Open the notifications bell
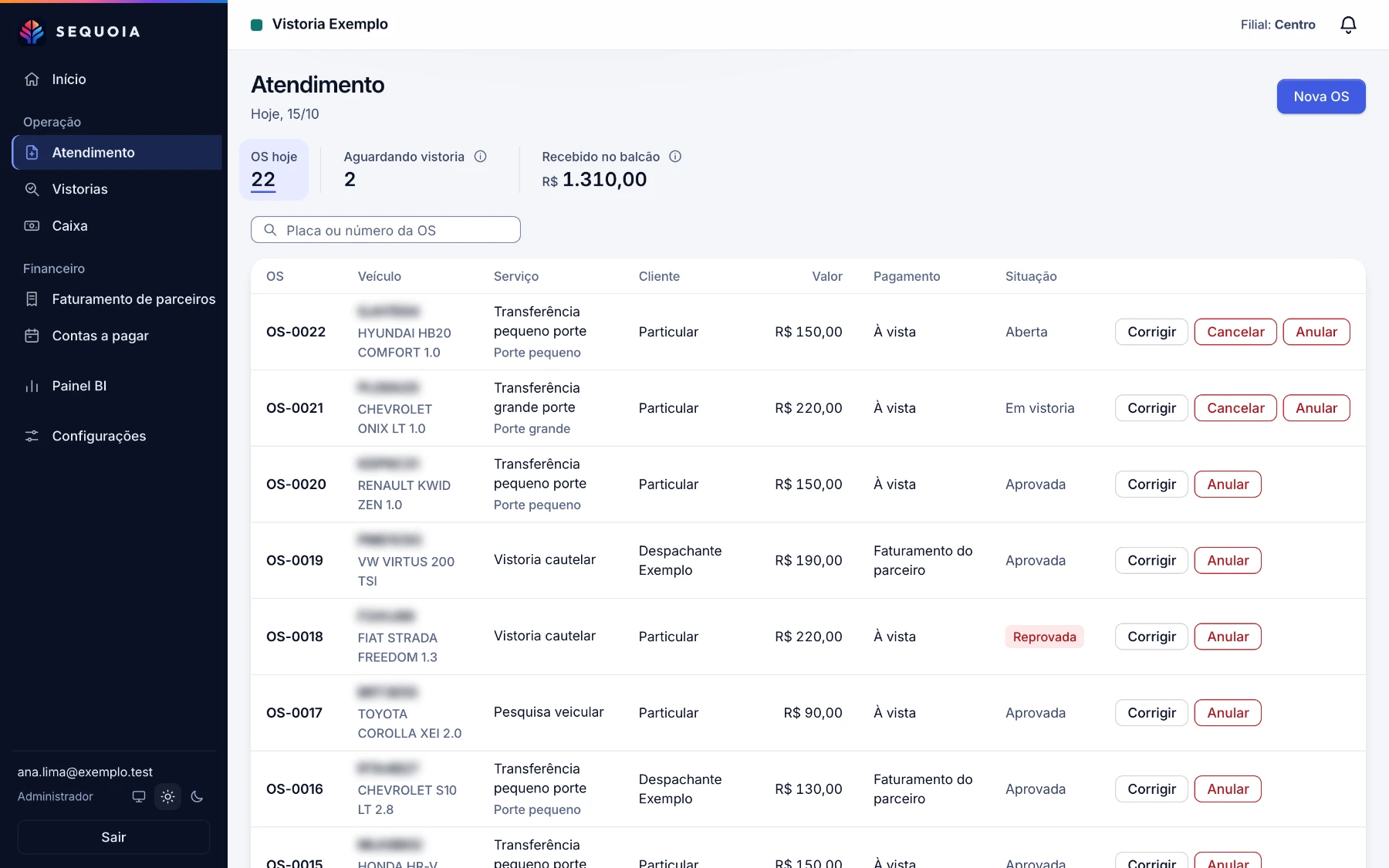 [1348, 25]
